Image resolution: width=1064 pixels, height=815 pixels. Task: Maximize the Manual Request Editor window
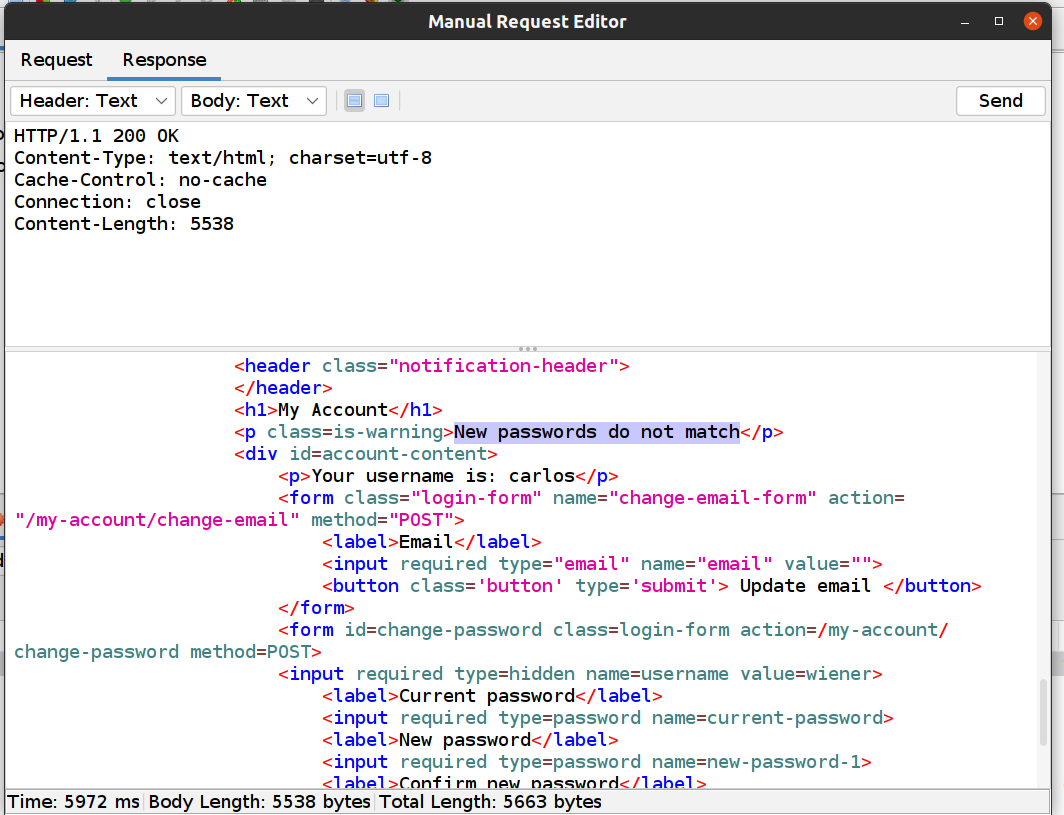click(x=998, y=21)
